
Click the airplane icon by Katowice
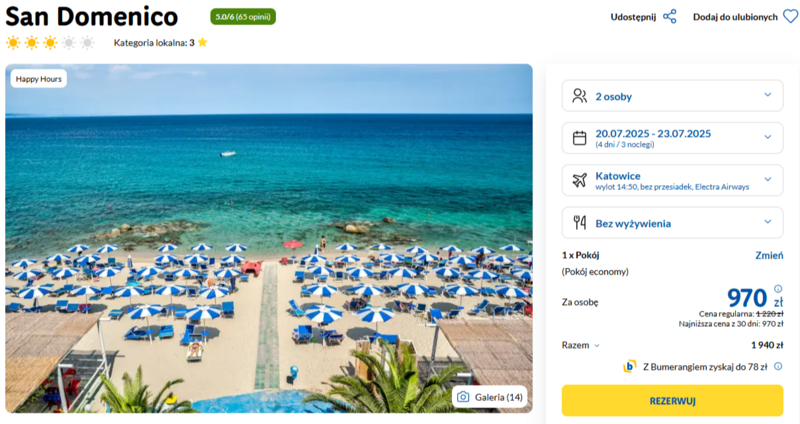coord(579,180)
